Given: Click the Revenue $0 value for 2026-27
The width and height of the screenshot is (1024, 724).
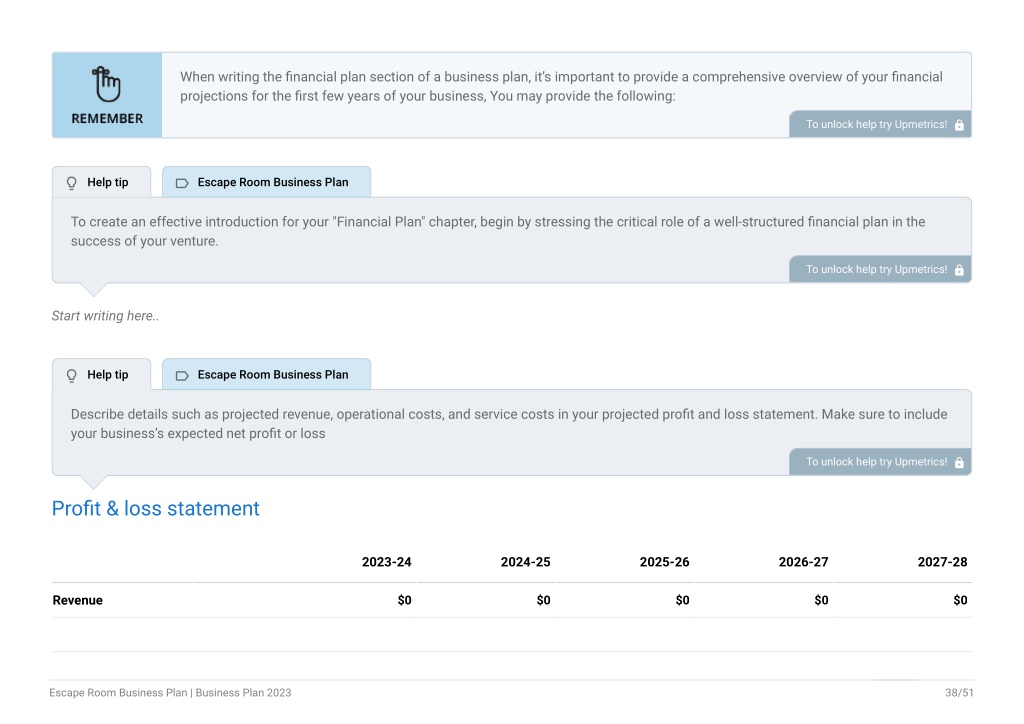Looking at the screenshot, I should click(822, 601).
